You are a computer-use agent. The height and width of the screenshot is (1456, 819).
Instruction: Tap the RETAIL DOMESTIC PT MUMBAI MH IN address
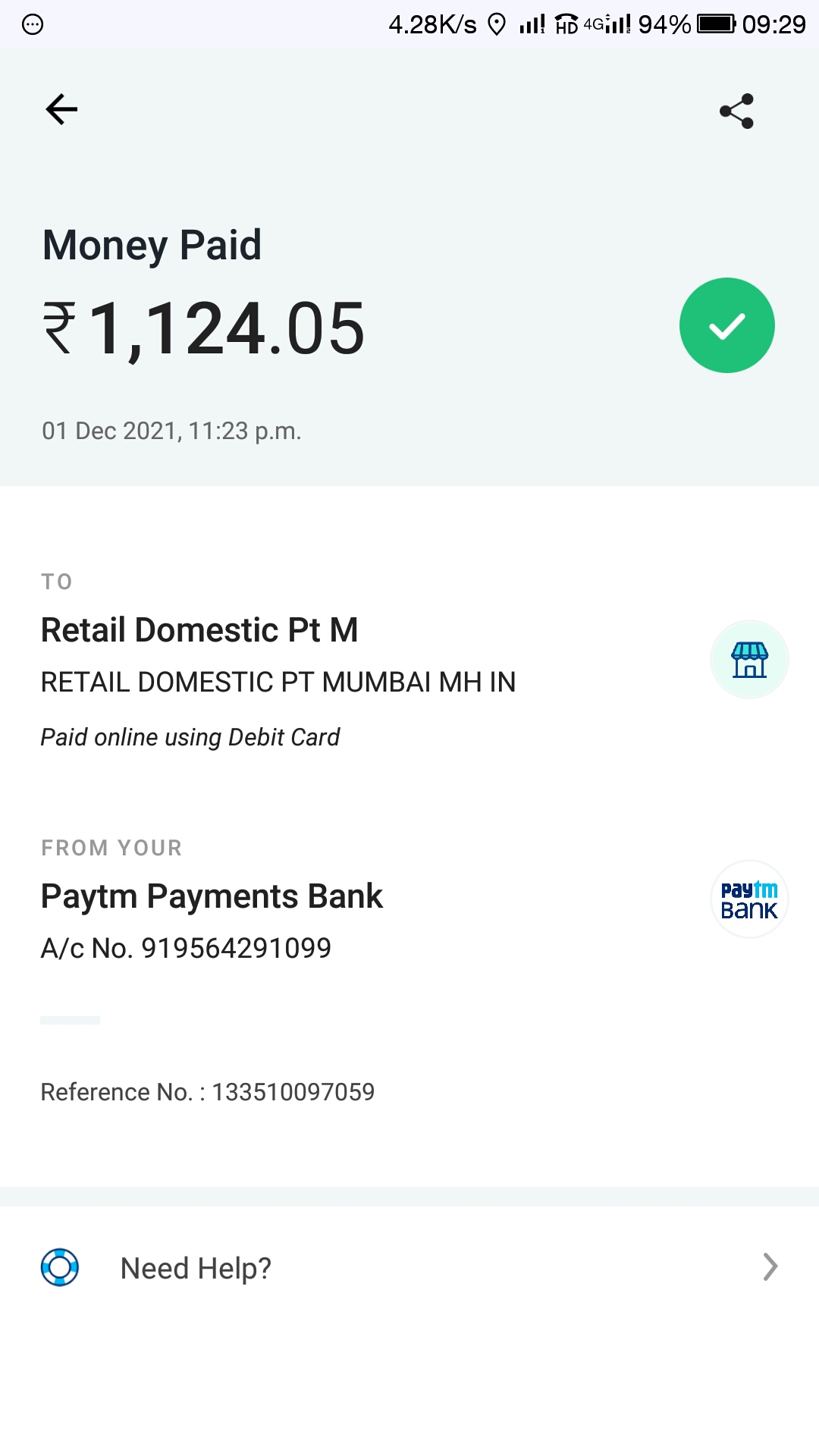point(278,682)
